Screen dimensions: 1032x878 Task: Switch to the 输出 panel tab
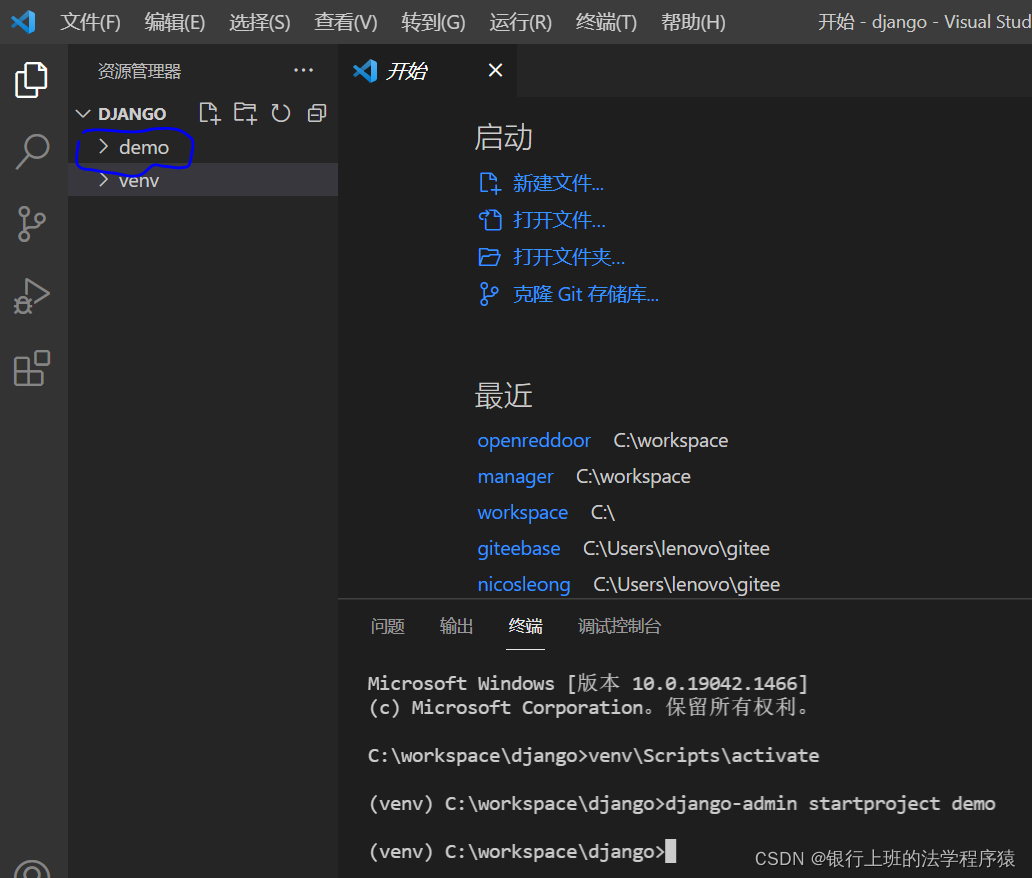456,626
